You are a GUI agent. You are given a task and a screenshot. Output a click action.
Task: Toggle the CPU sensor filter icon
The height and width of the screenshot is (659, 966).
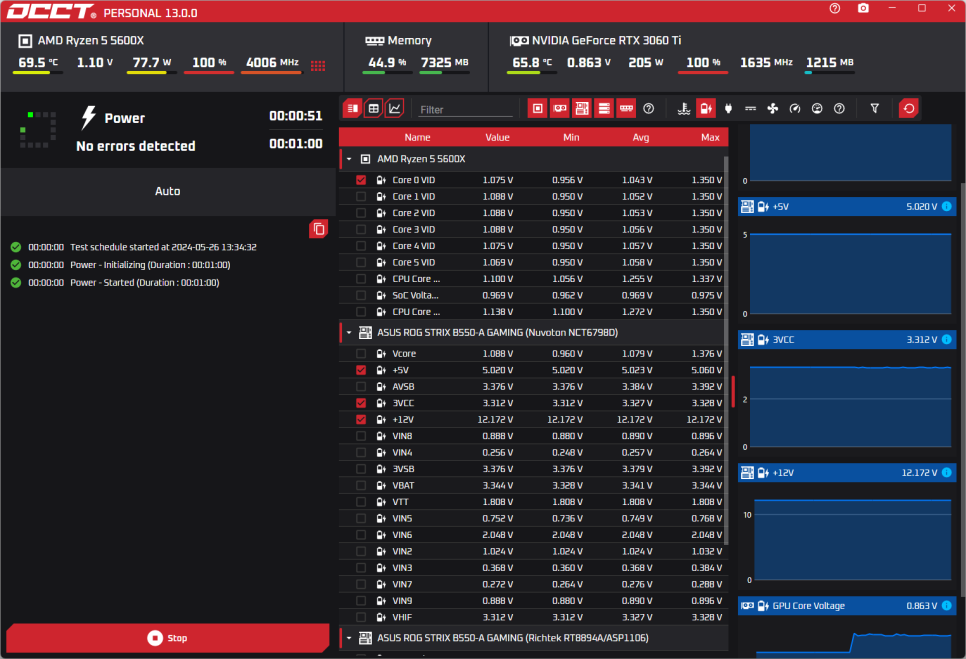pos(537,108)
